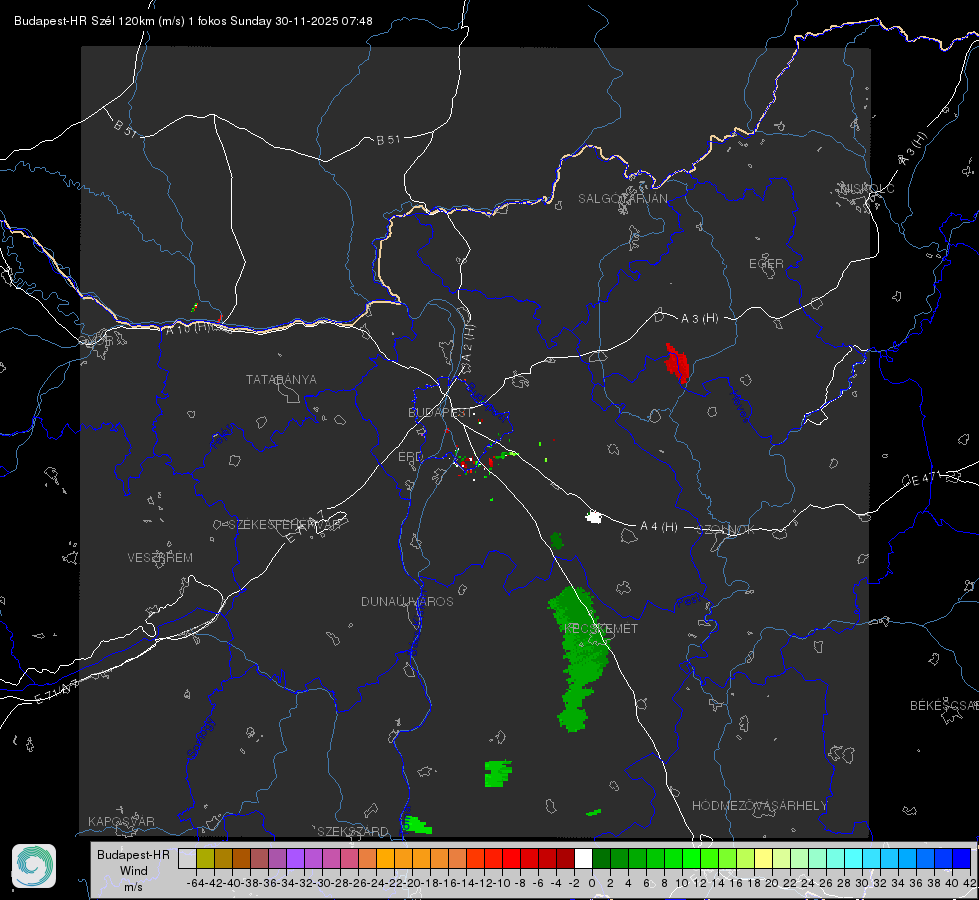Click the pale yellow swatch in wind legend
Screen dimensions: 979x900
(764, 858)
